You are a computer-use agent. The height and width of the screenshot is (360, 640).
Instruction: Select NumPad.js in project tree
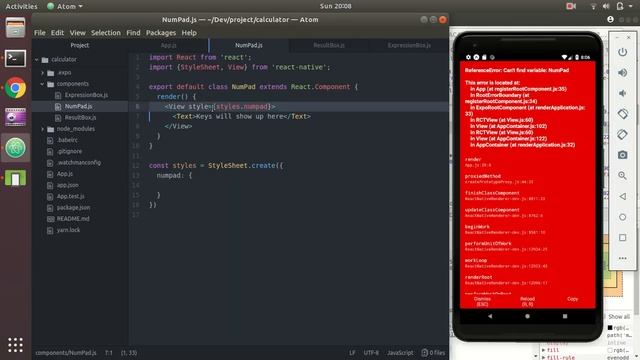click(78, 107)
